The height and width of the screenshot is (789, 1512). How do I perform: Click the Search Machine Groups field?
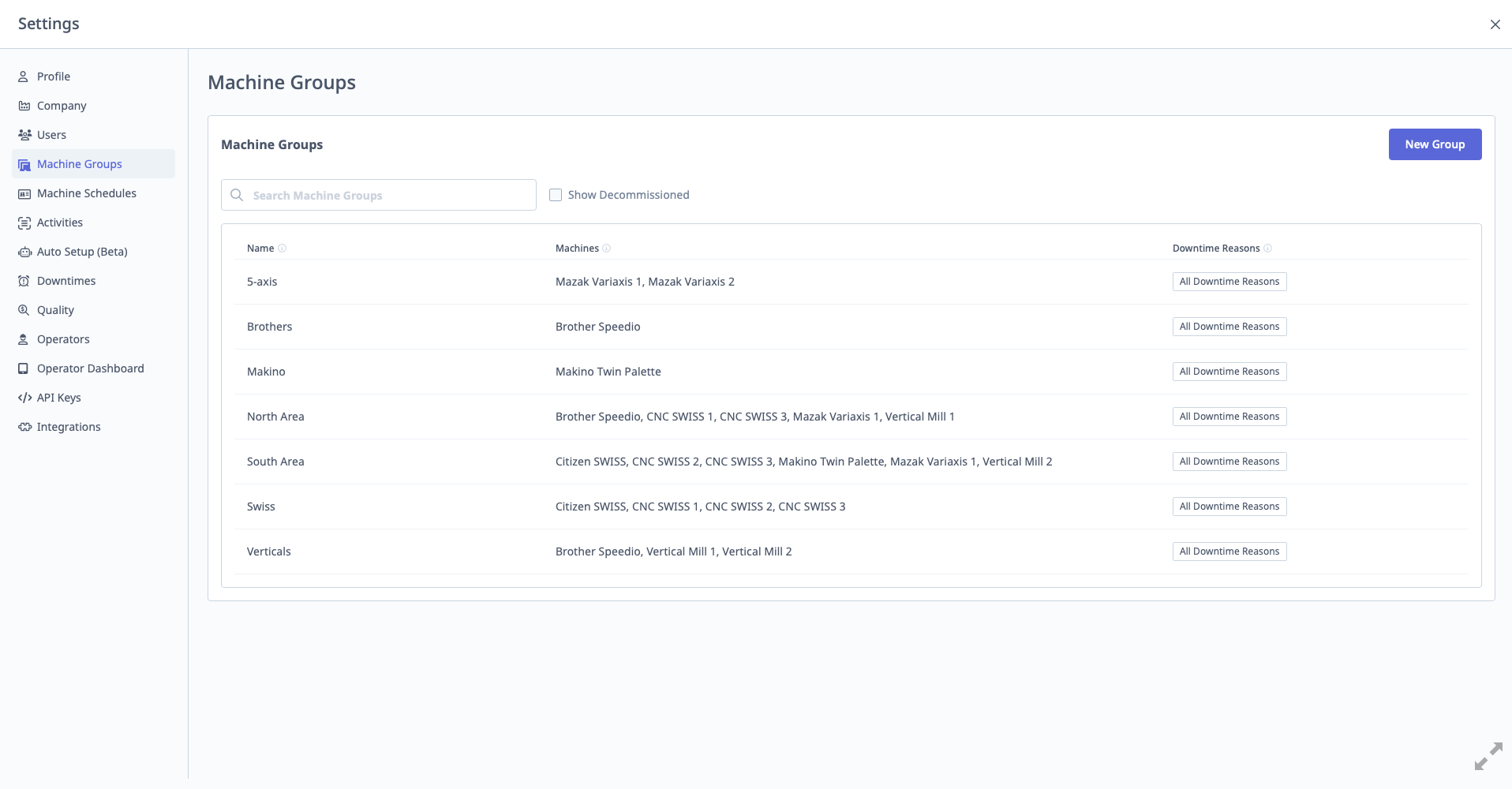click(379, 195)
